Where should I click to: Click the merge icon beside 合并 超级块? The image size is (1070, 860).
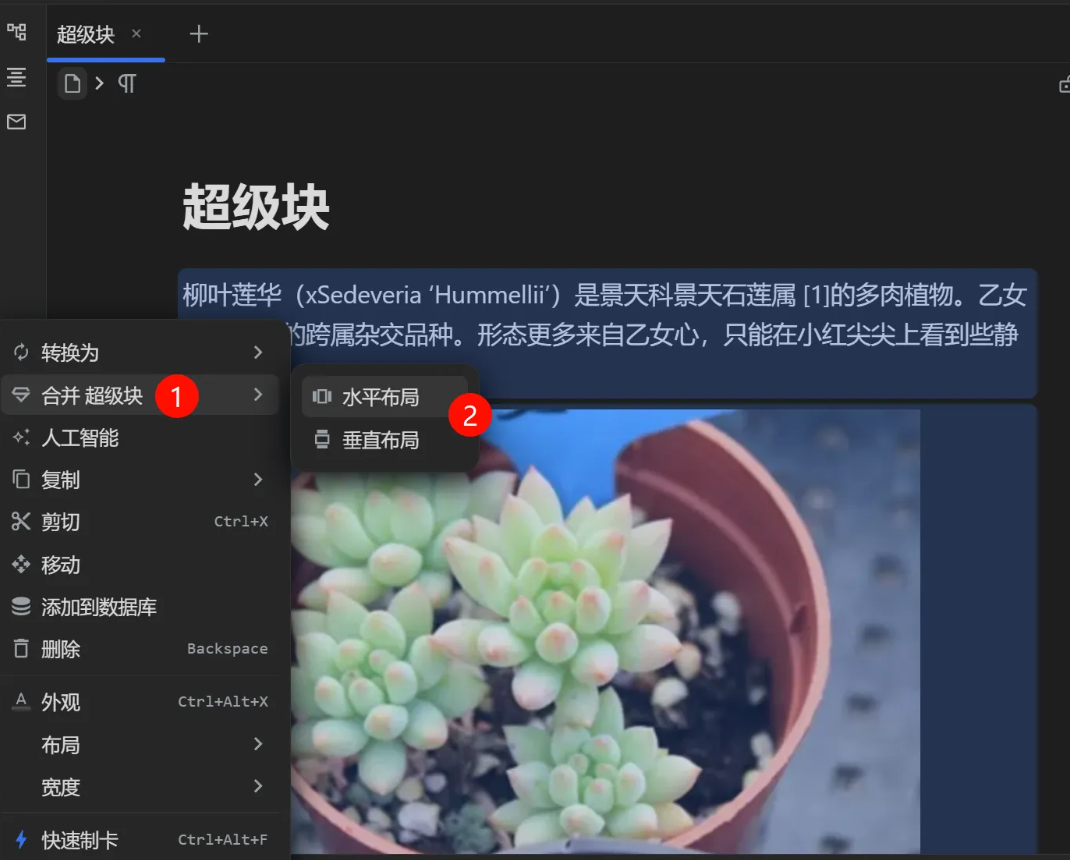(21, 395)
